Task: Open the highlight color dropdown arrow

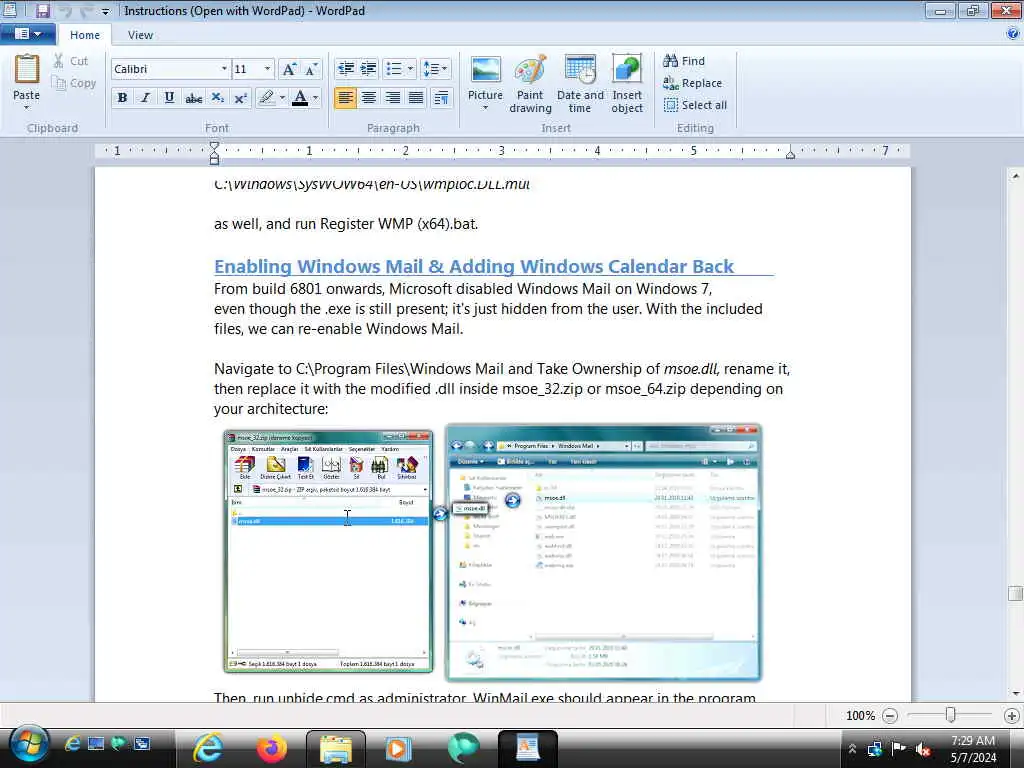Action: [x=282, y=98]
